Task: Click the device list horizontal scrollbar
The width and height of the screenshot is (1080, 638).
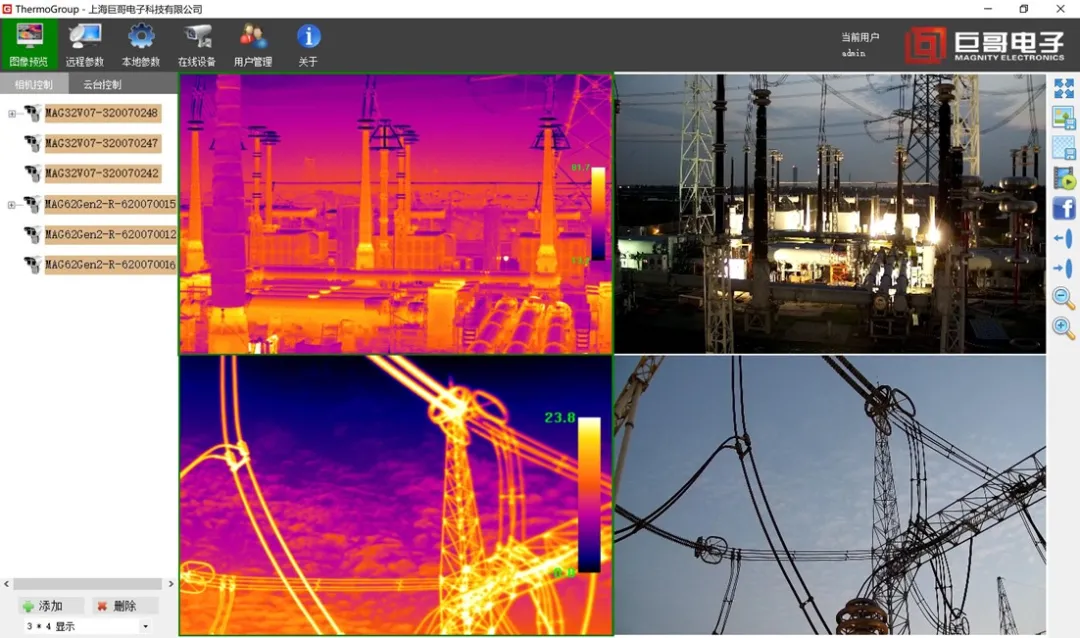Action: tap(88, 584)
